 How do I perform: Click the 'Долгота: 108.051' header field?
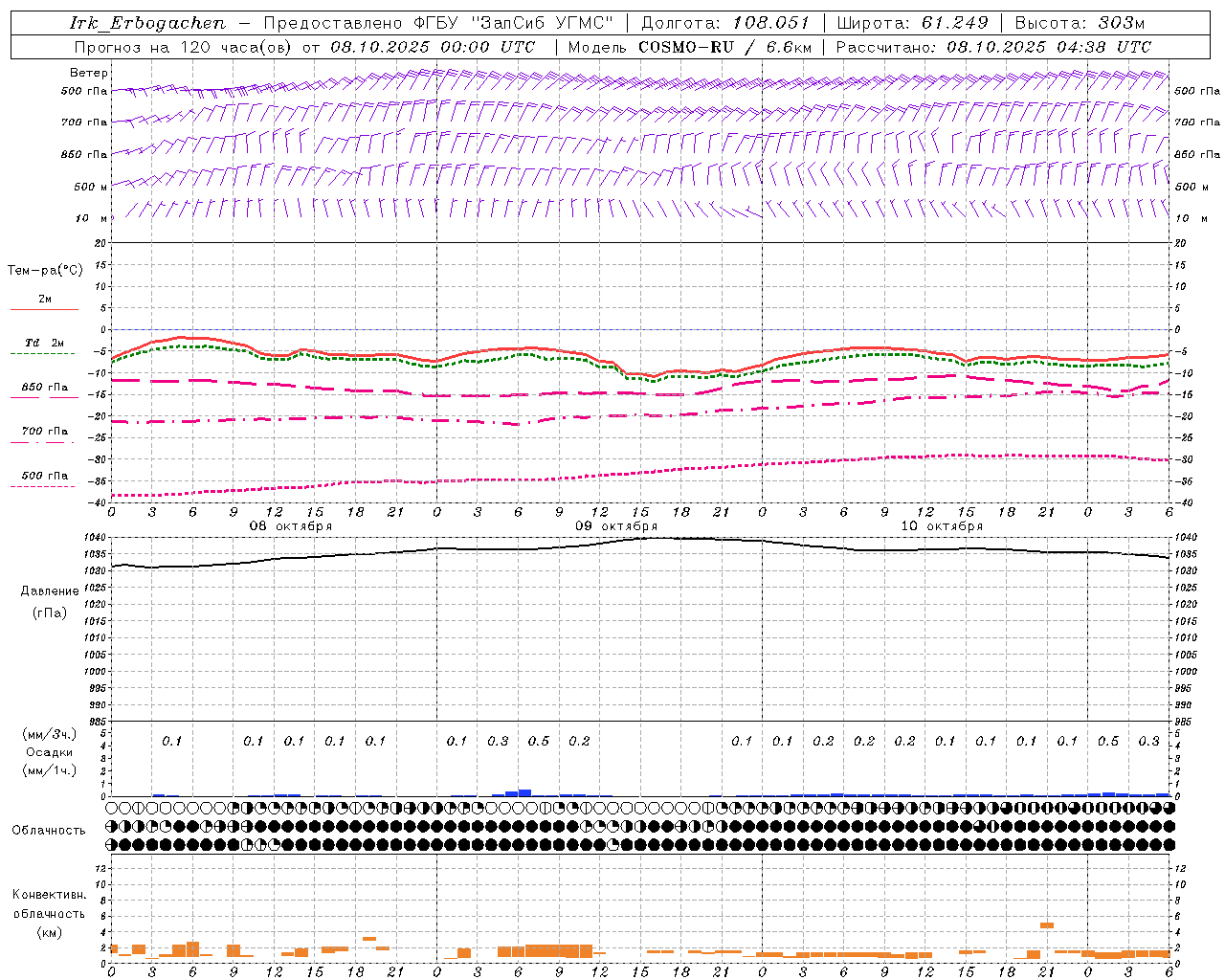pyautogui.click(x=725, y=24)
